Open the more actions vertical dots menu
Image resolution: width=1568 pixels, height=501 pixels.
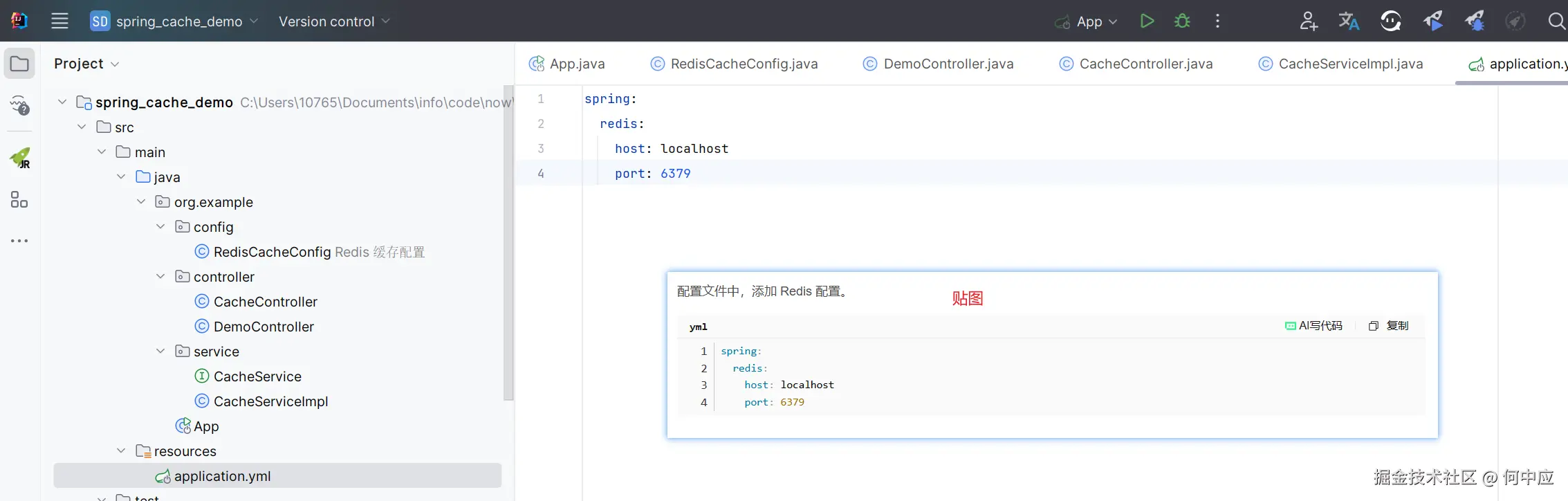click(x=1217, y=21)
